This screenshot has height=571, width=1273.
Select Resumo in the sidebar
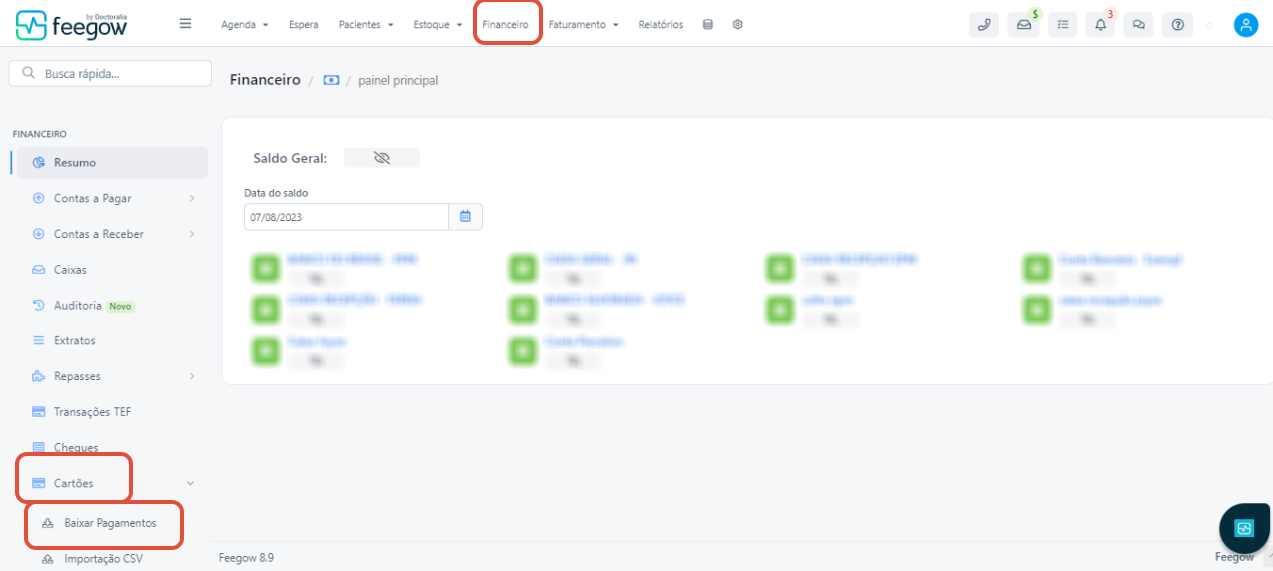(x=112, y=162)
